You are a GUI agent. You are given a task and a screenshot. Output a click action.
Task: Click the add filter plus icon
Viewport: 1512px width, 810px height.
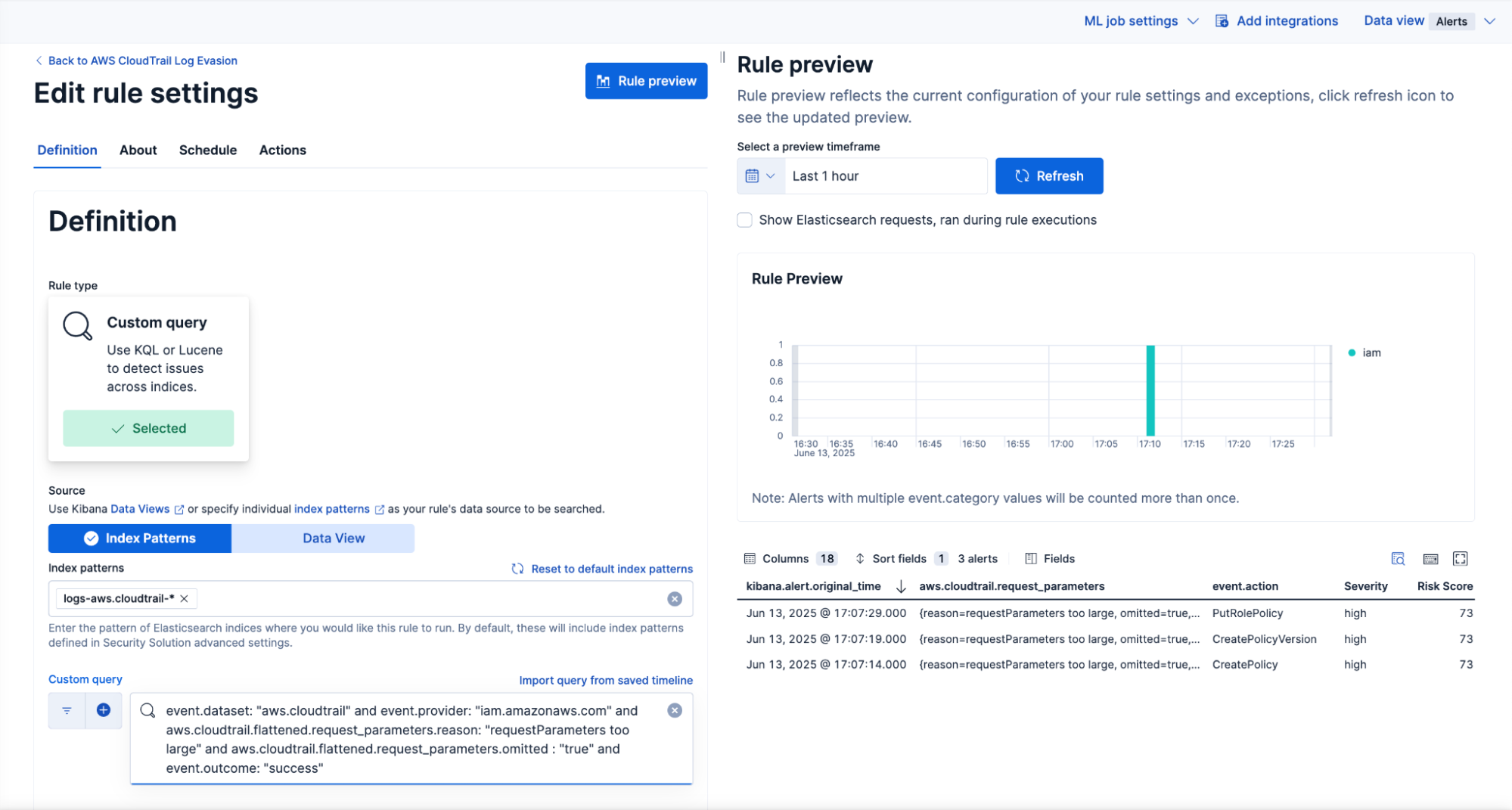(104, 710)
